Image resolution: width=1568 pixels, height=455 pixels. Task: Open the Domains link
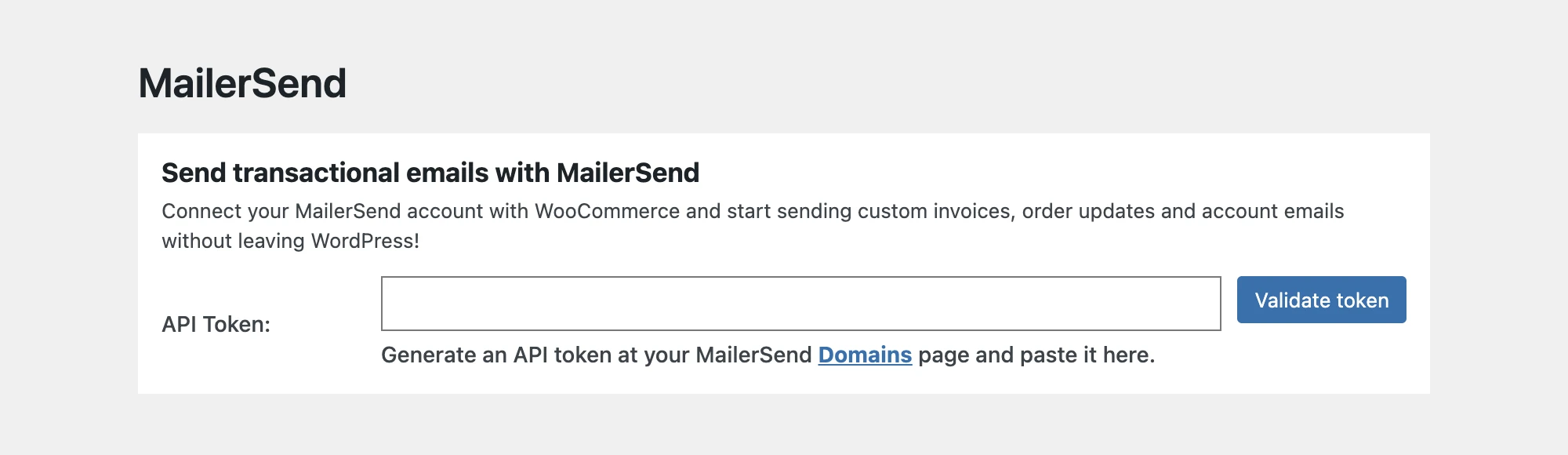coord(865,355)
